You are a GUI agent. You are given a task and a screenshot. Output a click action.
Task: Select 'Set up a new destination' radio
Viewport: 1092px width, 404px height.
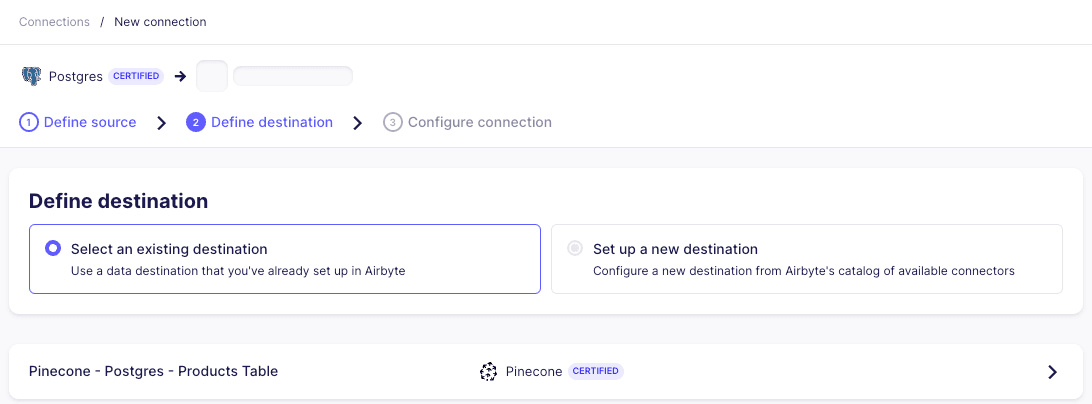575,249
